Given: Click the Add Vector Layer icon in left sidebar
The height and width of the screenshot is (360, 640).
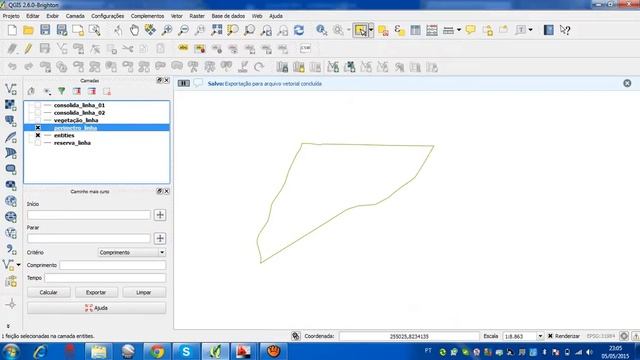Looking at the screenshot, I should tap(11, 89).
